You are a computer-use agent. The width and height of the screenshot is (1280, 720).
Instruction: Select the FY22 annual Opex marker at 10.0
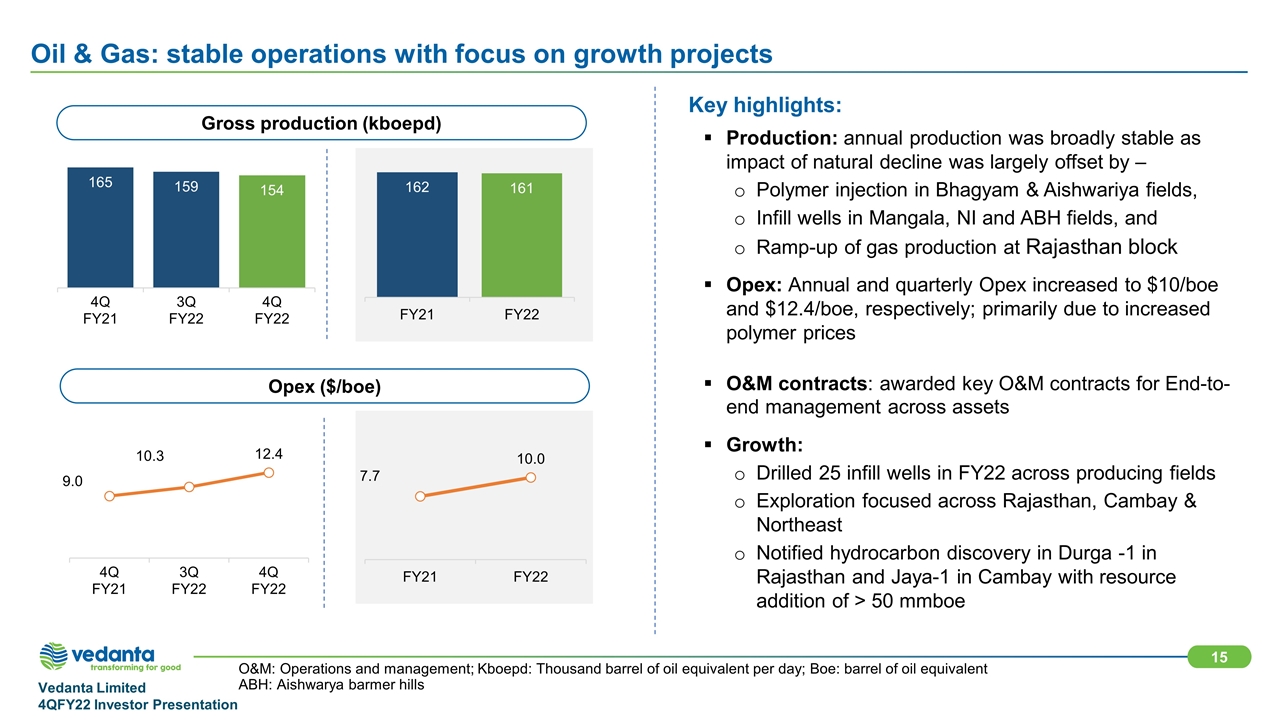(x=531, y=478)
